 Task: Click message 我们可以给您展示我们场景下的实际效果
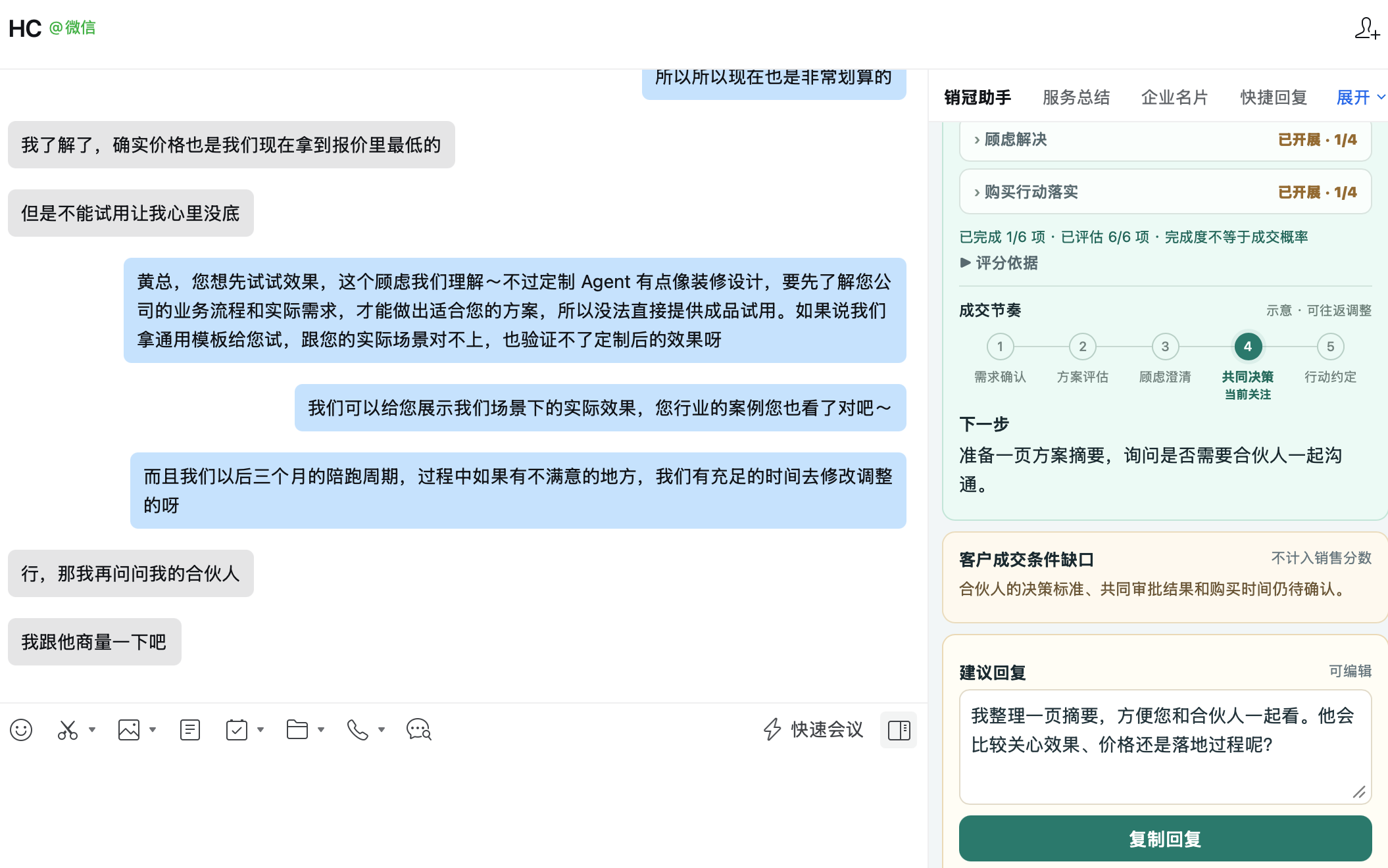click(x=600, y=408)
